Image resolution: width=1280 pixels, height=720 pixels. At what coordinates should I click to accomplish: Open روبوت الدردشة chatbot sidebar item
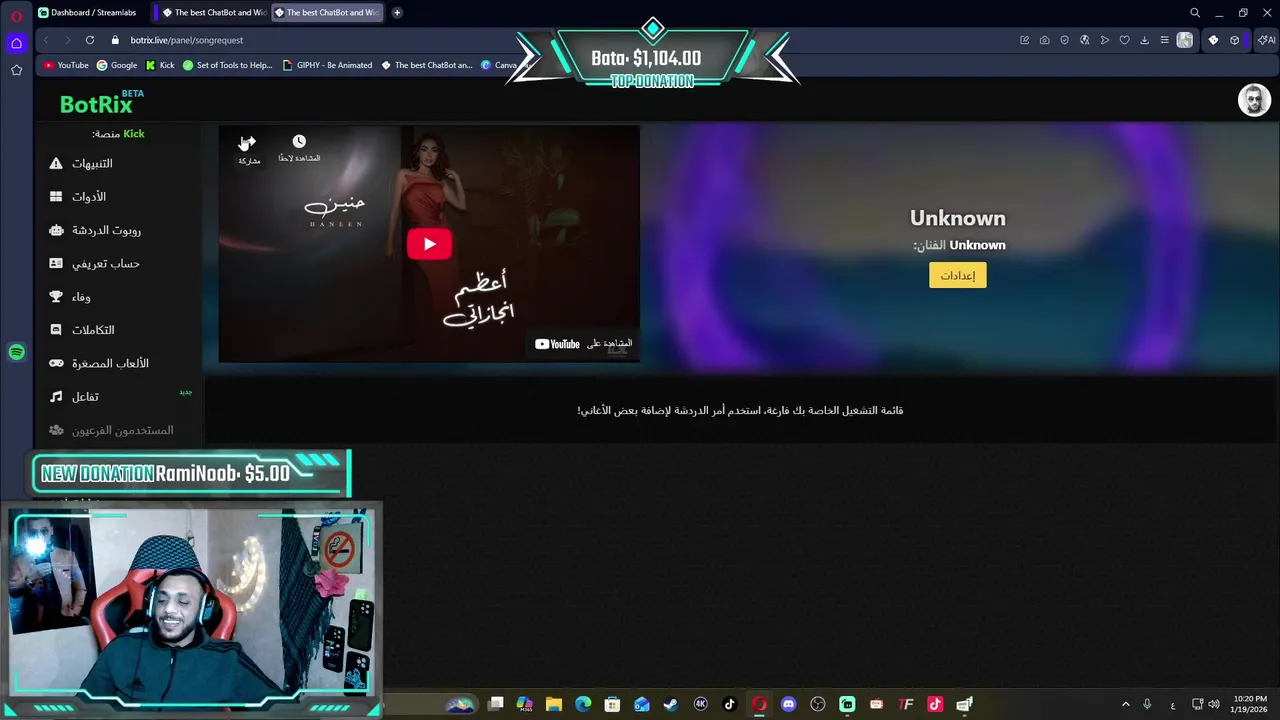pos(106,230)
